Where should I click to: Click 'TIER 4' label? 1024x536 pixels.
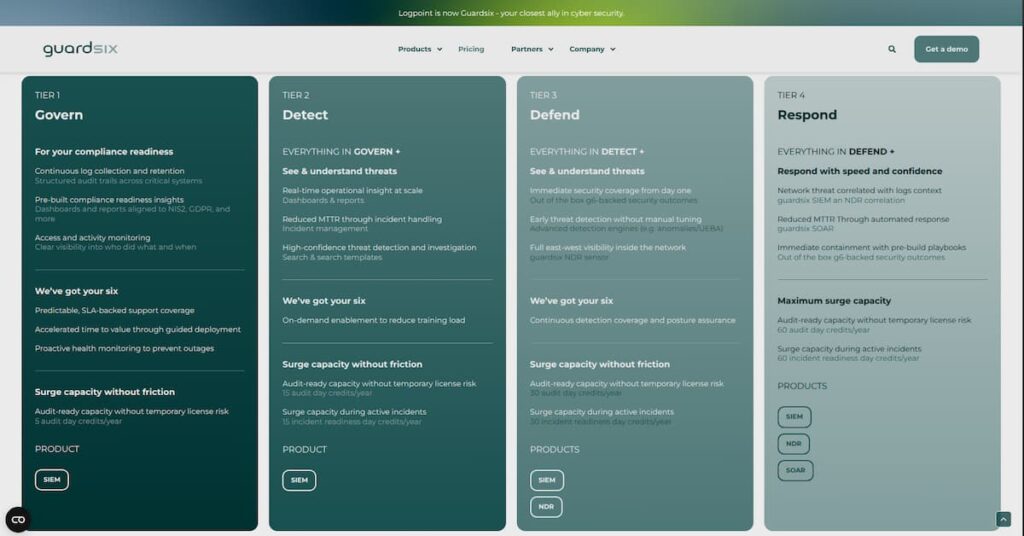coord(791,95)
